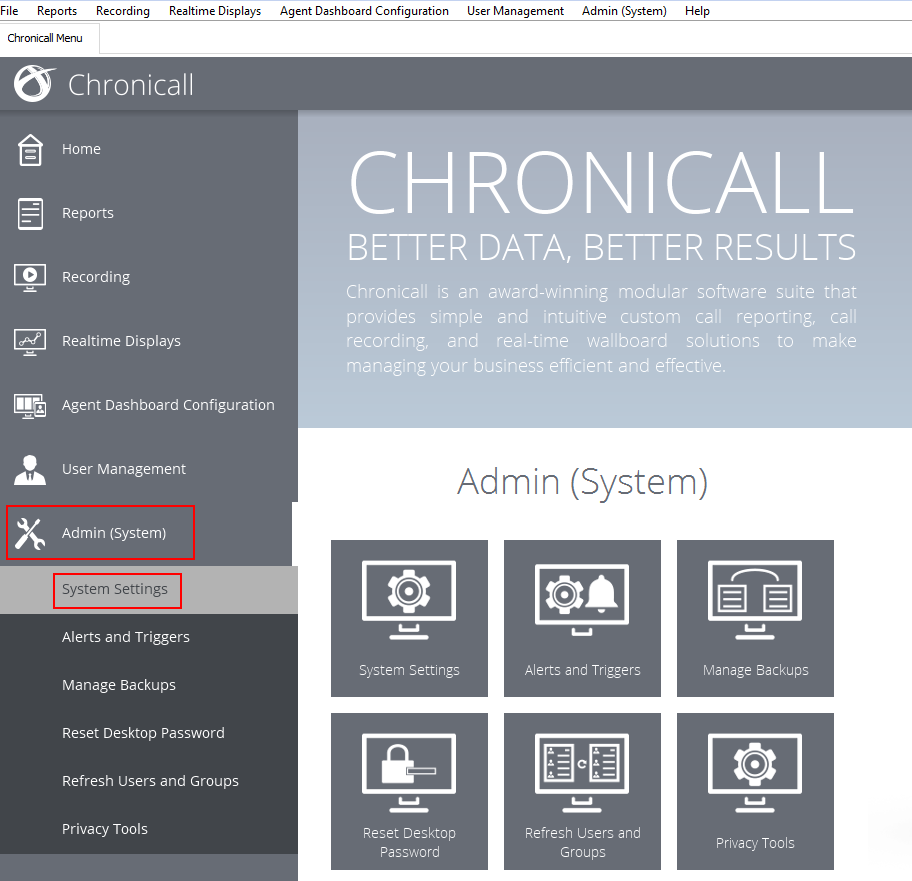Click the Recording play-monitor icon in sidebar
The width and height of the screenshot is (912, 881).
pyautogui.click(x=30, y=277)
